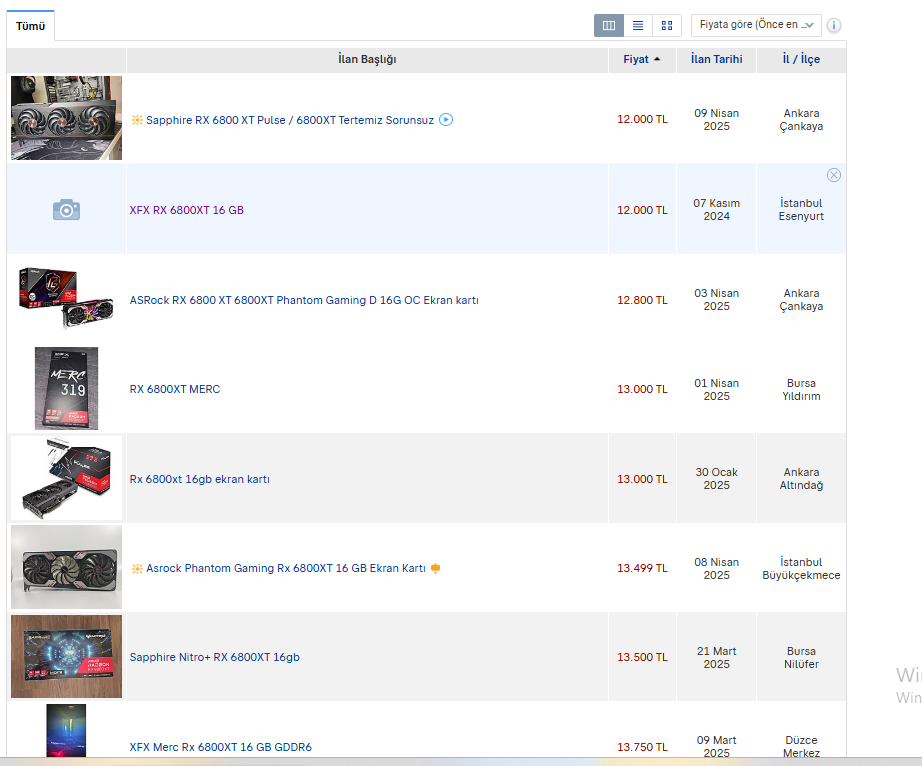Viewport: 922px width, 766px height.
Task: Play video icon on Sapphire Pulse listing
Action: [x=446, y=119]
